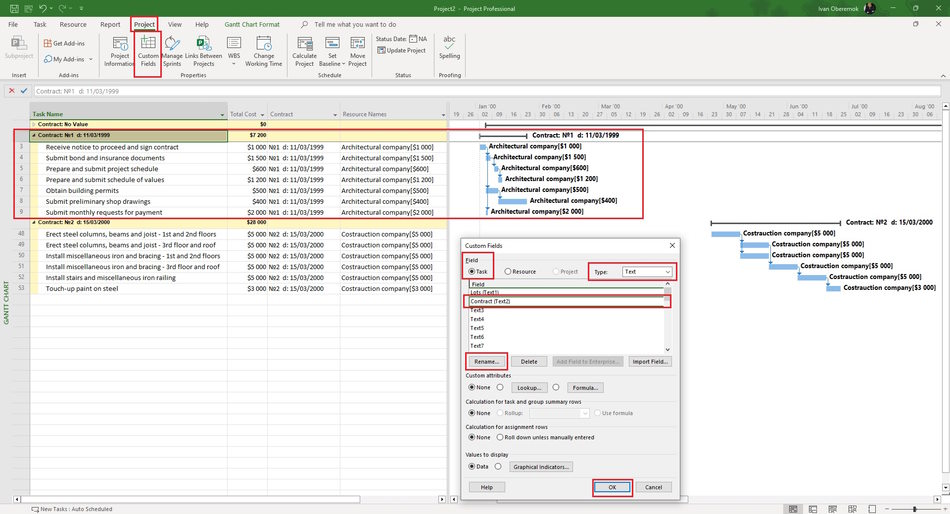The width and height of the screenshot is (950, 514).
Task: Switch to Resource Sheet view in status bar
Action: coord(852,509)
